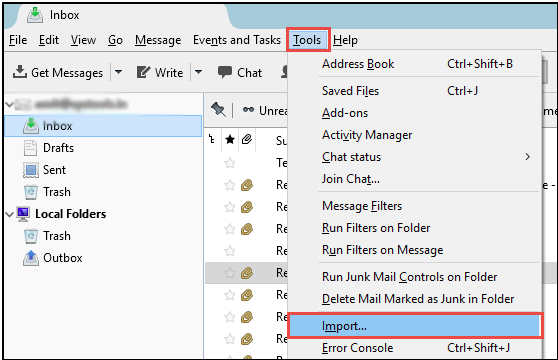The width and height of the screenshot is (558, 360).
Task: Collapse the Local Folders tree
Action: pos(10,215)
